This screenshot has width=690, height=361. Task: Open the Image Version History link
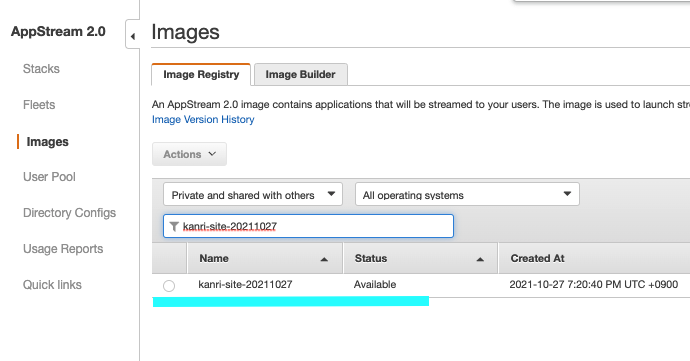tap(203, 119)
